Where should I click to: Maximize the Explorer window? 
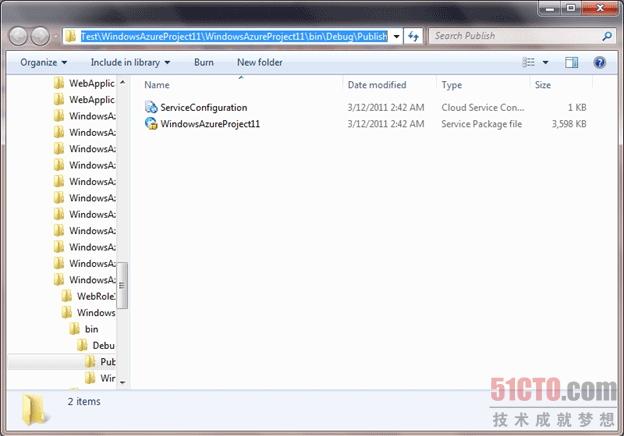(x=571, y=8)
